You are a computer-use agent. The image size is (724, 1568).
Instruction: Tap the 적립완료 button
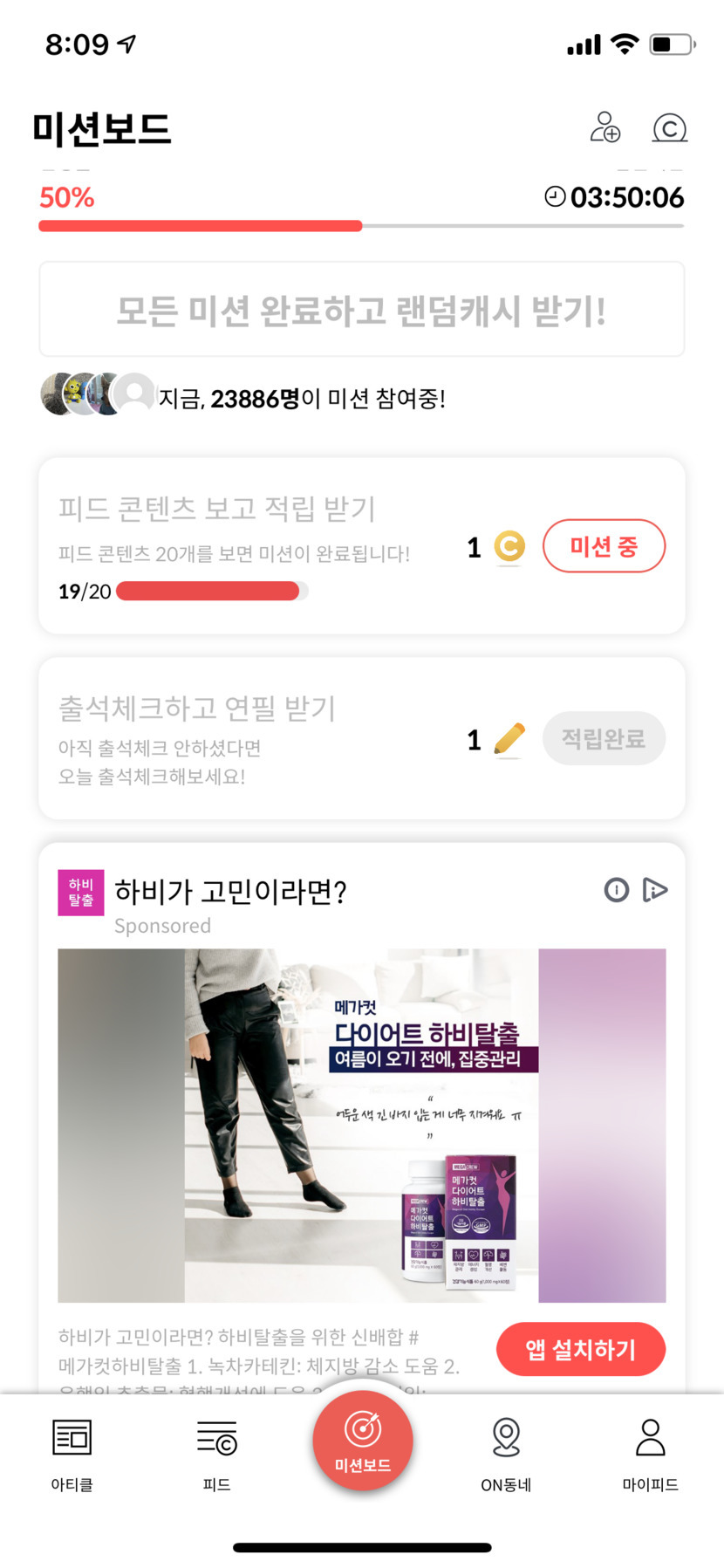(604, 739)
